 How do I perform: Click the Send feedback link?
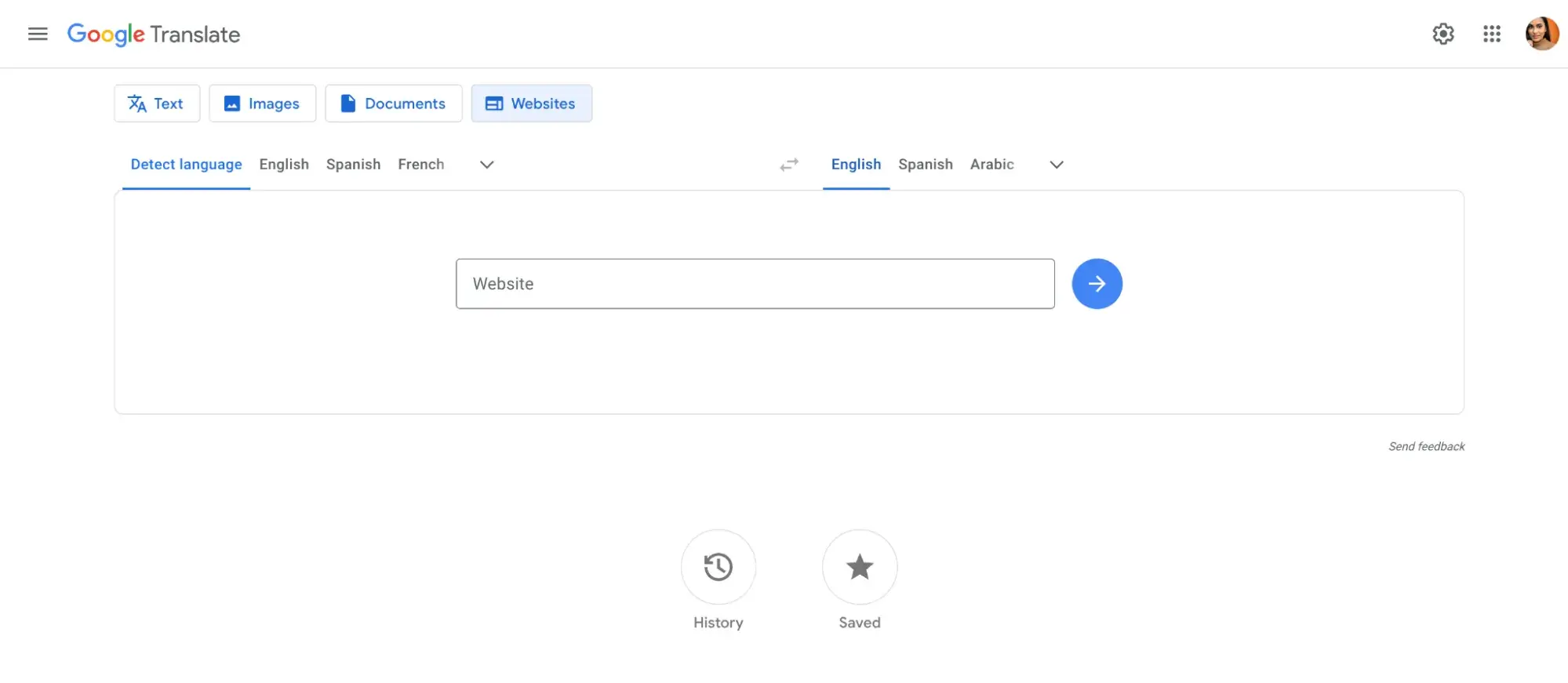[x=1425, y=446]
